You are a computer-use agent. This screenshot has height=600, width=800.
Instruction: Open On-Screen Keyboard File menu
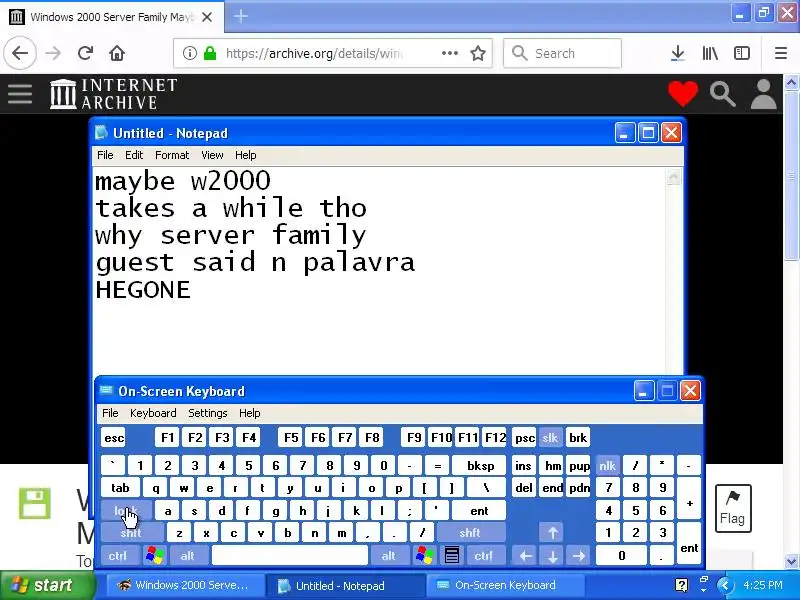(x=110, y=413)
